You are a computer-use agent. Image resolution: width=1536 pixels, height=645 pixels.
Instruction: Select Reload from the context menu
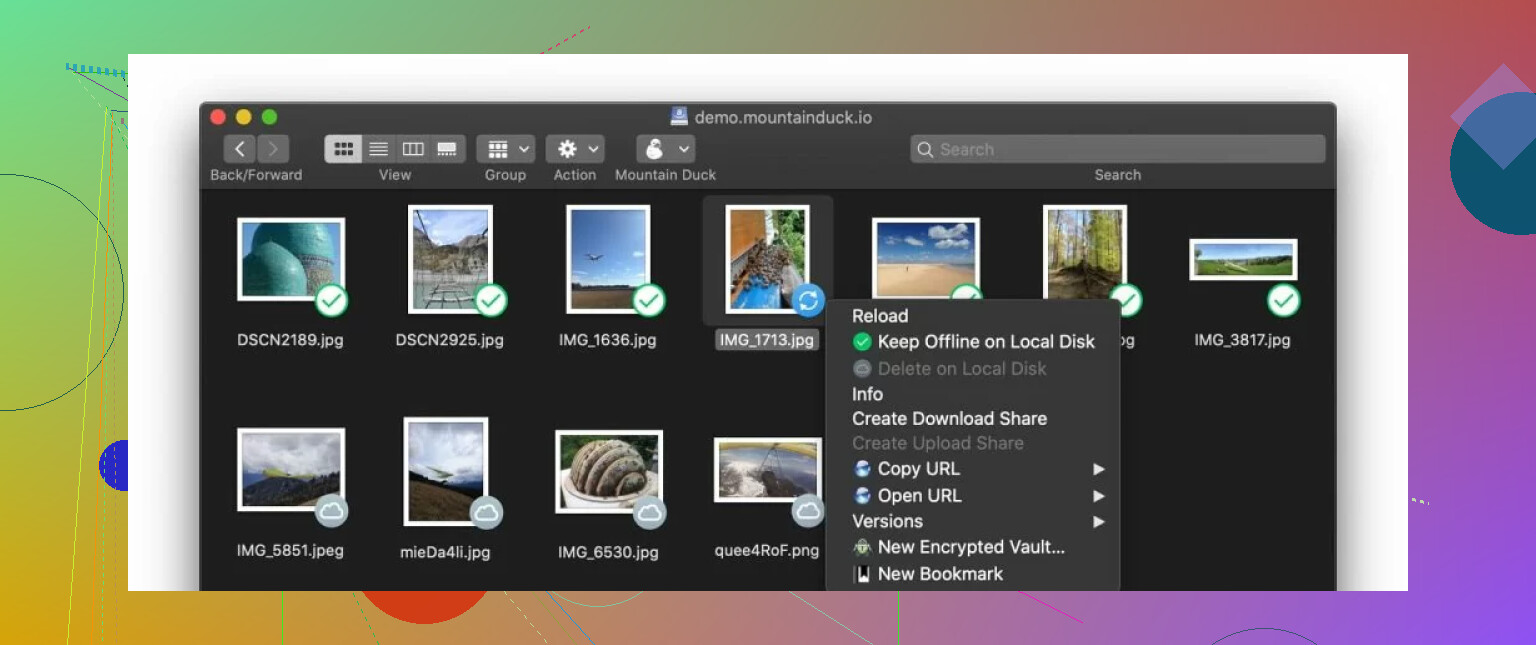pos(880,316)
